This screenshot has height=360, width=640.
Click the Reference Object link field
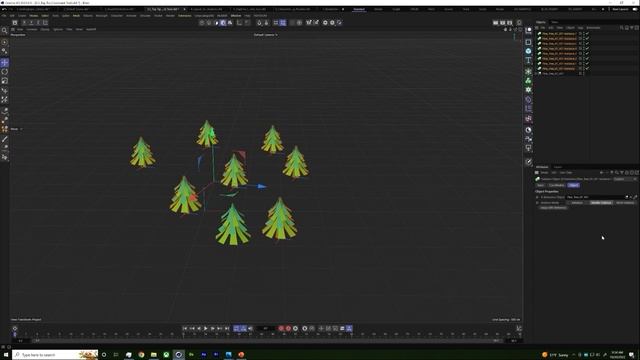(596, 197)
